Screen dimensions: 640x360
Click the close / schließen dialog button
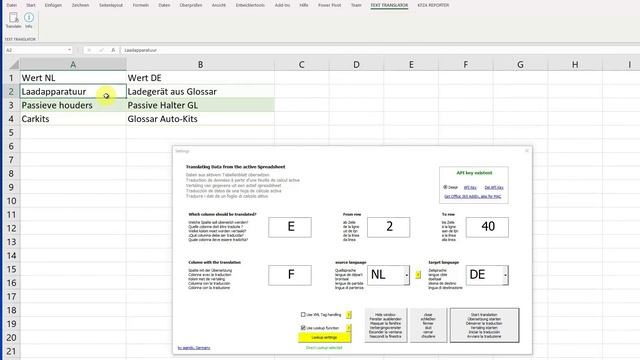tap(428, 325)
